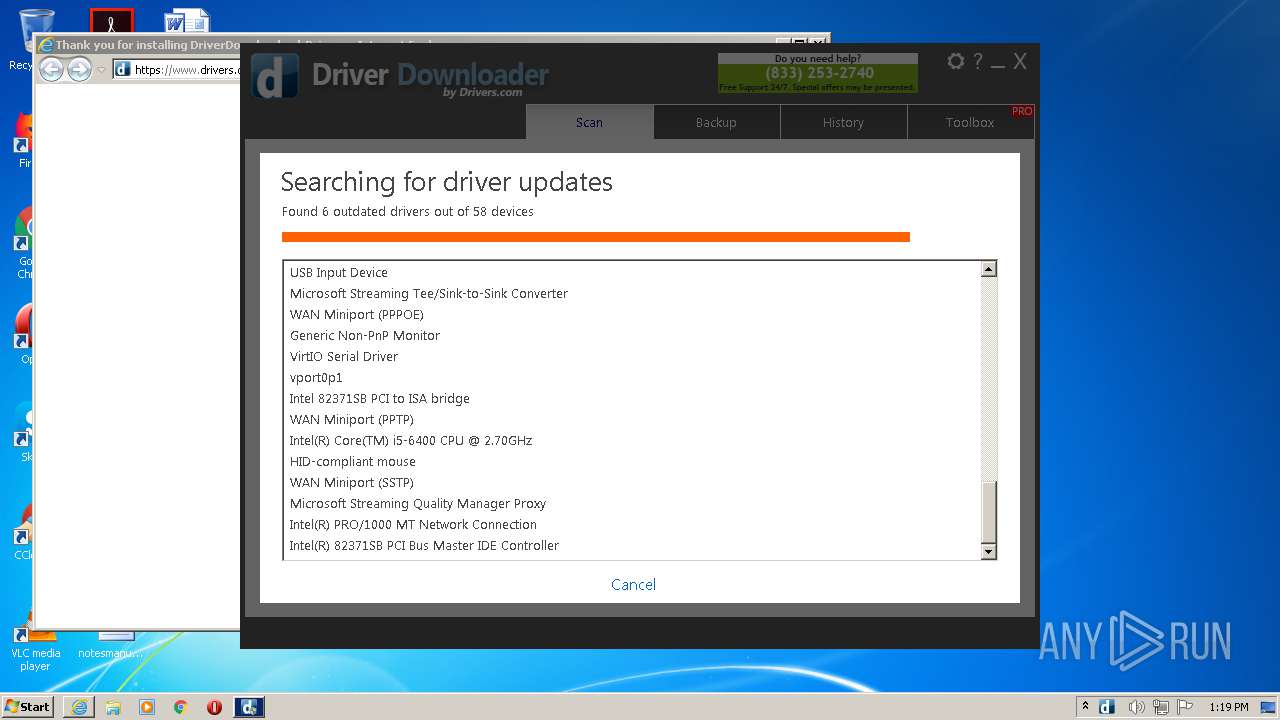The height and width of the screenshot is (720, 1280).
Task: Open the Windows Start menu
Action: [x=28, y=707]
